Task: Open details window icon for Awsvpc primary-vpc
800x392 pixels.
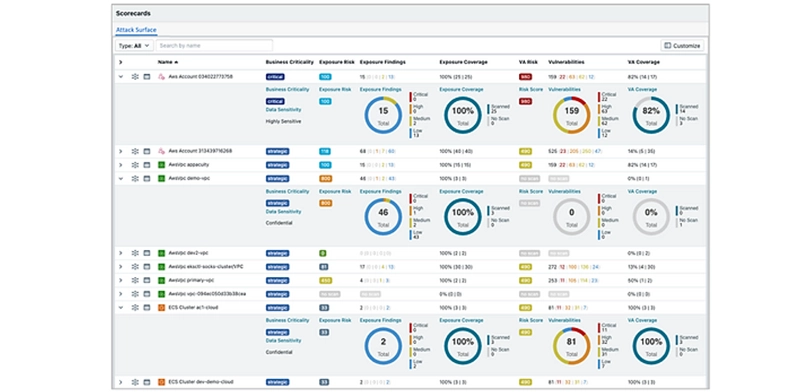Action: (146, 280)
